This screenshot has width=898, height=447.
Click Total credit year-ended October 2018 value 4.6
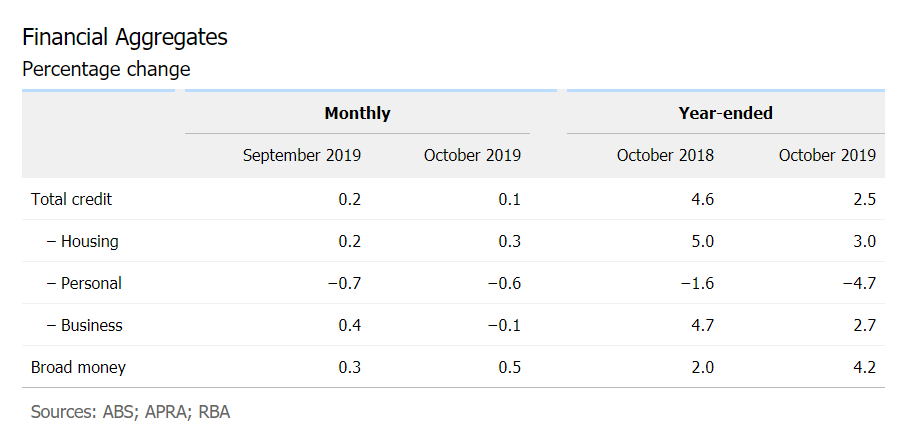point(702,199)
